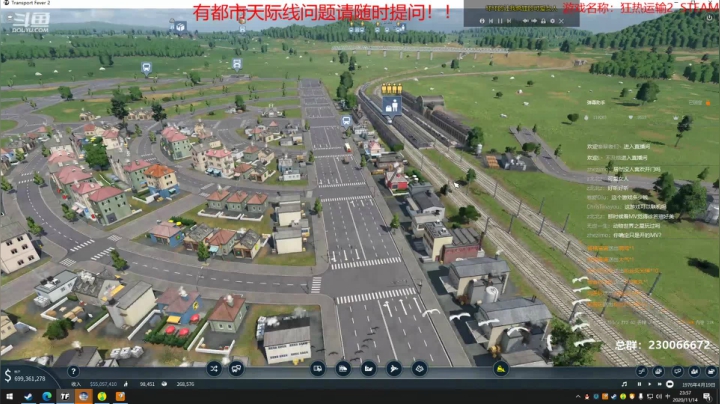Screen dimensions: 720x404
Task: Click the cargo box marker near the top left
Action: 180,27
